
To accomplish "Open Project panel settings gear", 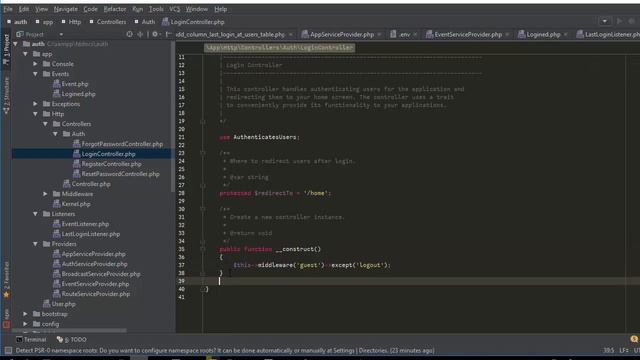I will (156, 35).
